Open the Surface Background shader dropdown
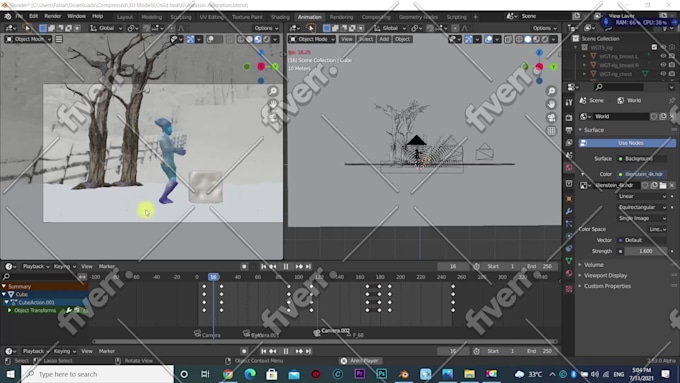 point(642,159)
